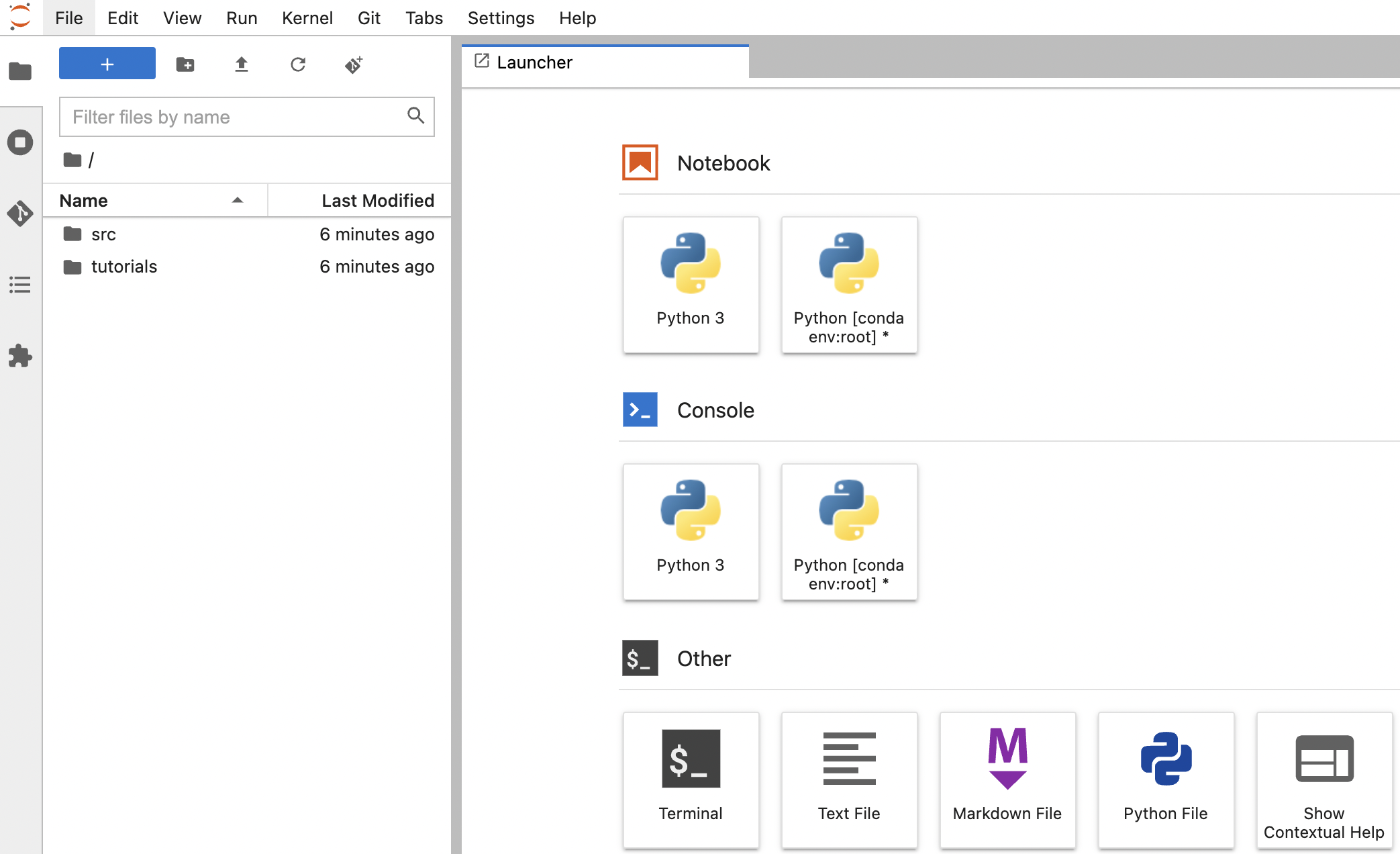Open the Settings menu

tap(501, 17)
